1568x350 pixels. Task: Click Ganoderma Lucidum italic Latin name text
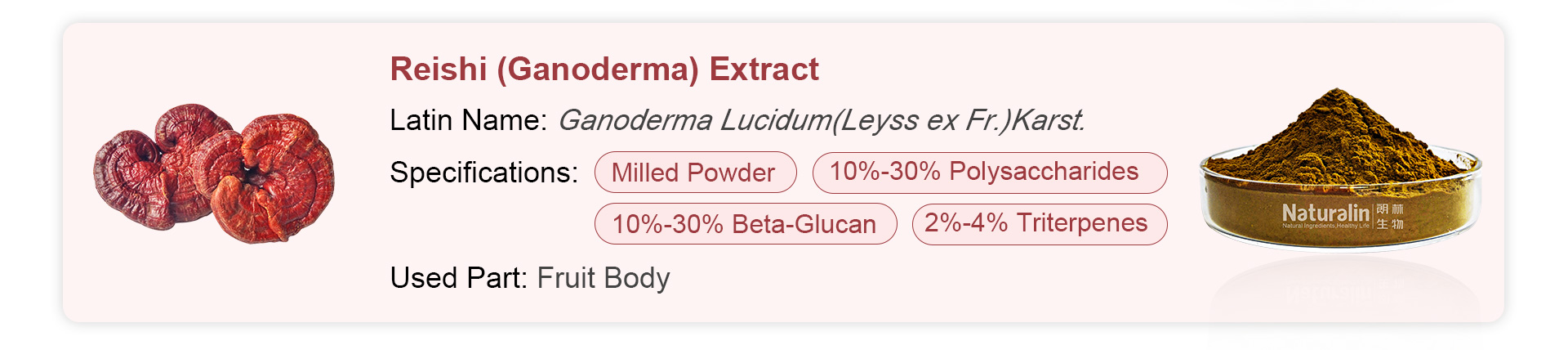pos(822,120)
